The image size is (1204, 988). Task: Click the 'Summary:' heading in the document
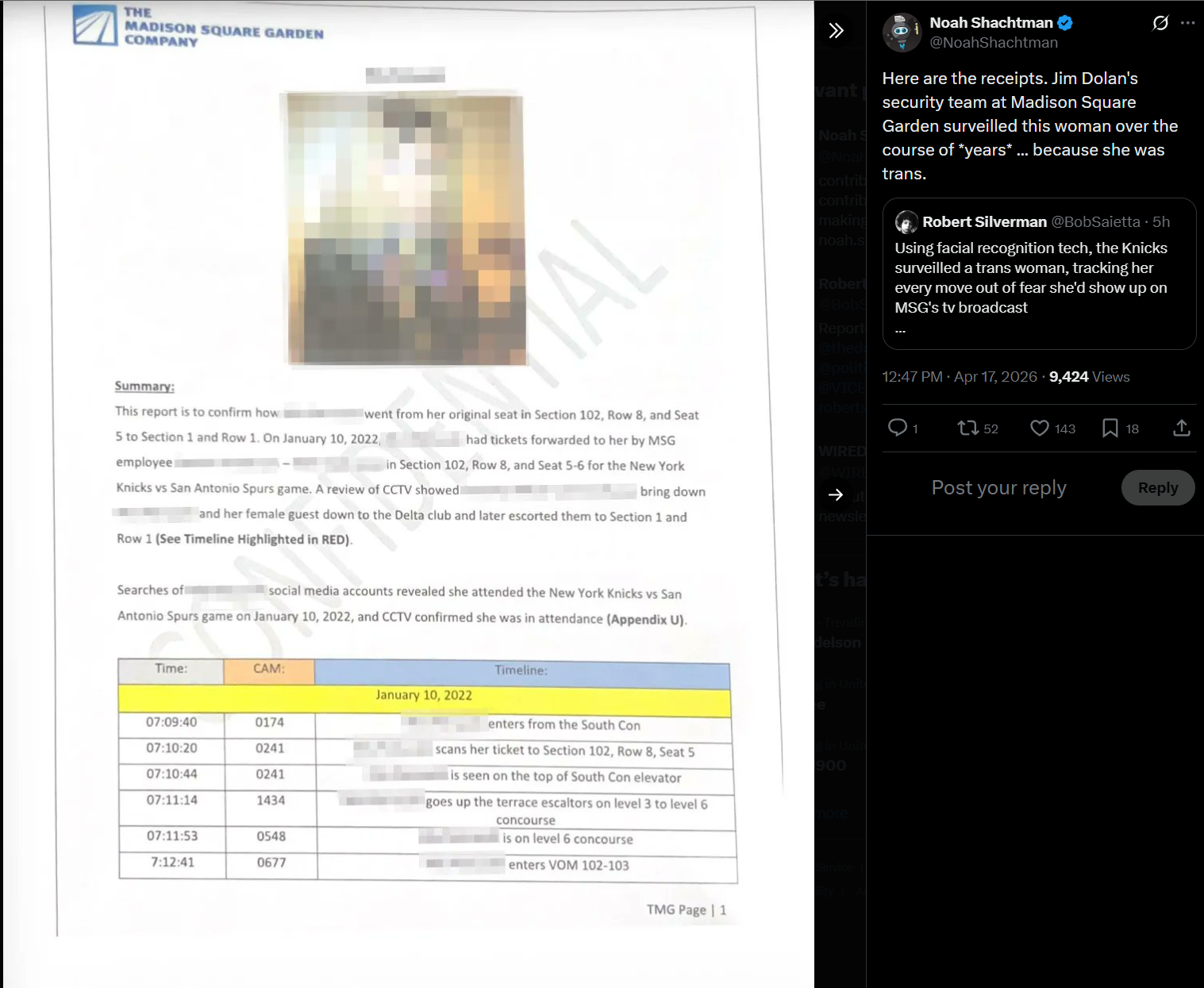144,386
